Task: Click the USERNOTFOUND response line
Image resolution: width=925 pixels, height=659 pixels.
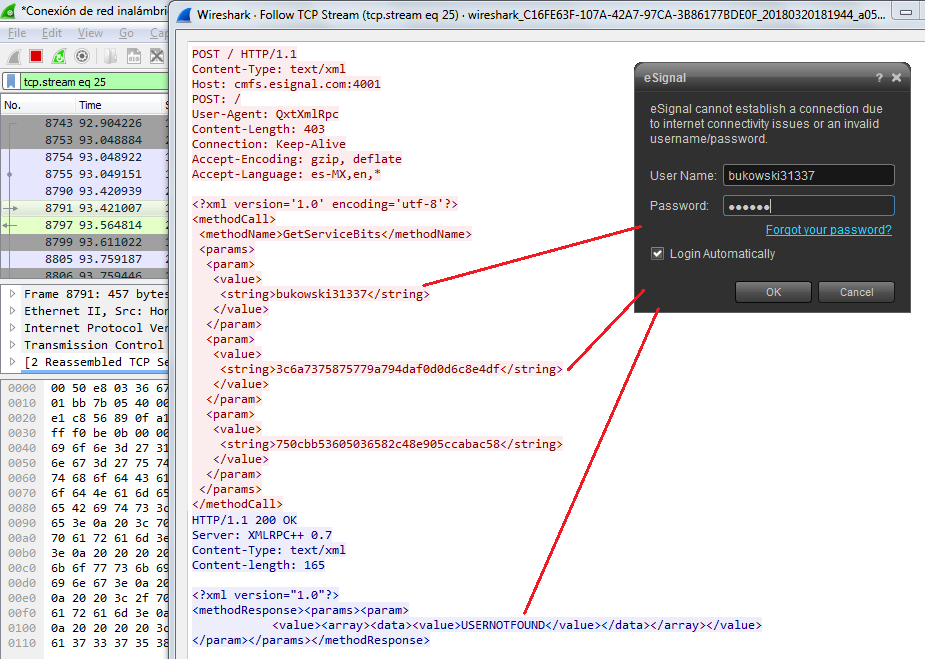Action: pos(517,625)
